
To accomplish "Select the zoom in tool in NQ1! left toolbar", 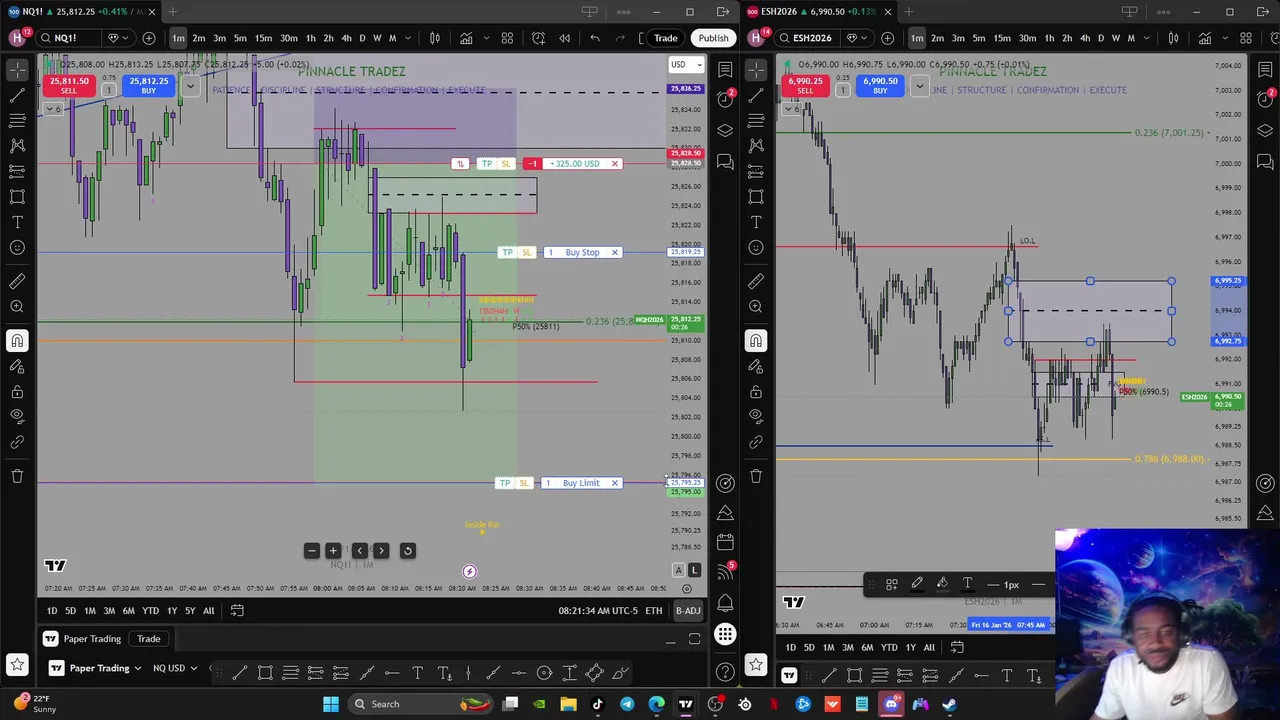I will click(x=17, y=307).
